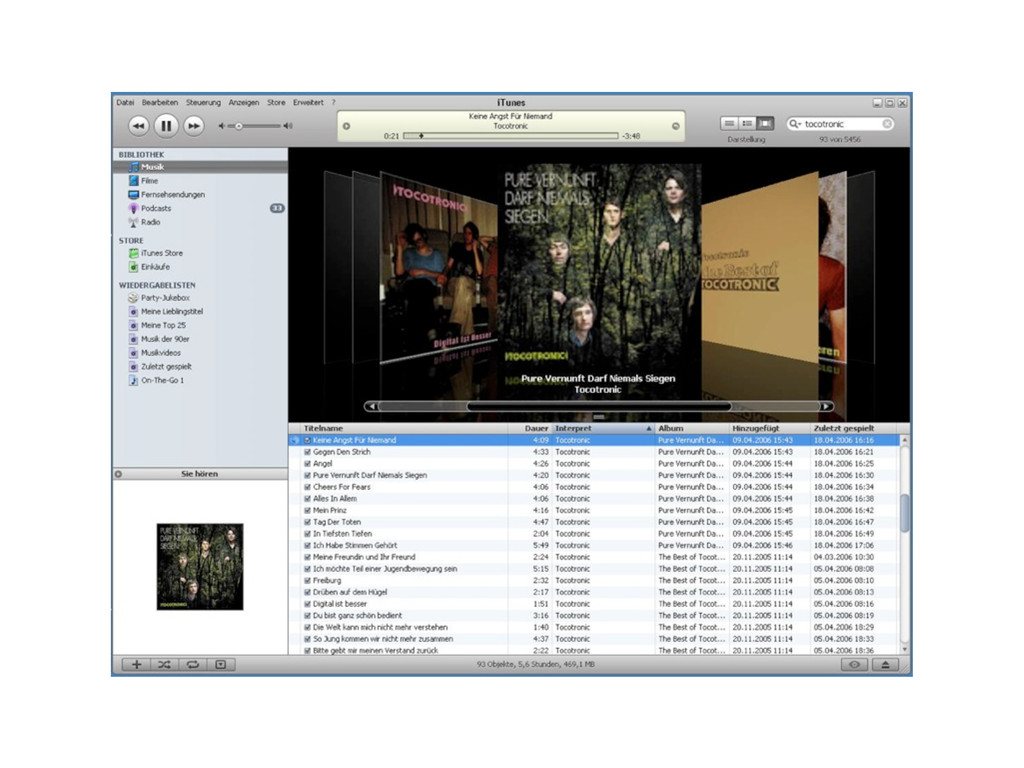
Task: Open the Anzeigen menu
Action: click(x=244, y=103)
